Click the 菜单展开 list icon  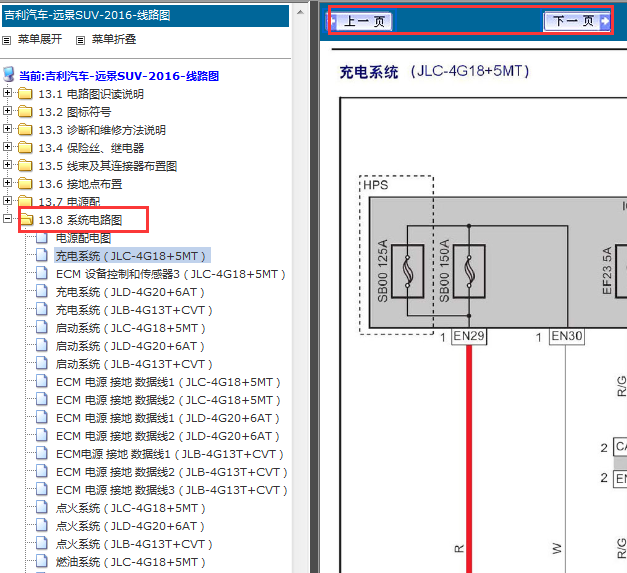click(7, 40)
